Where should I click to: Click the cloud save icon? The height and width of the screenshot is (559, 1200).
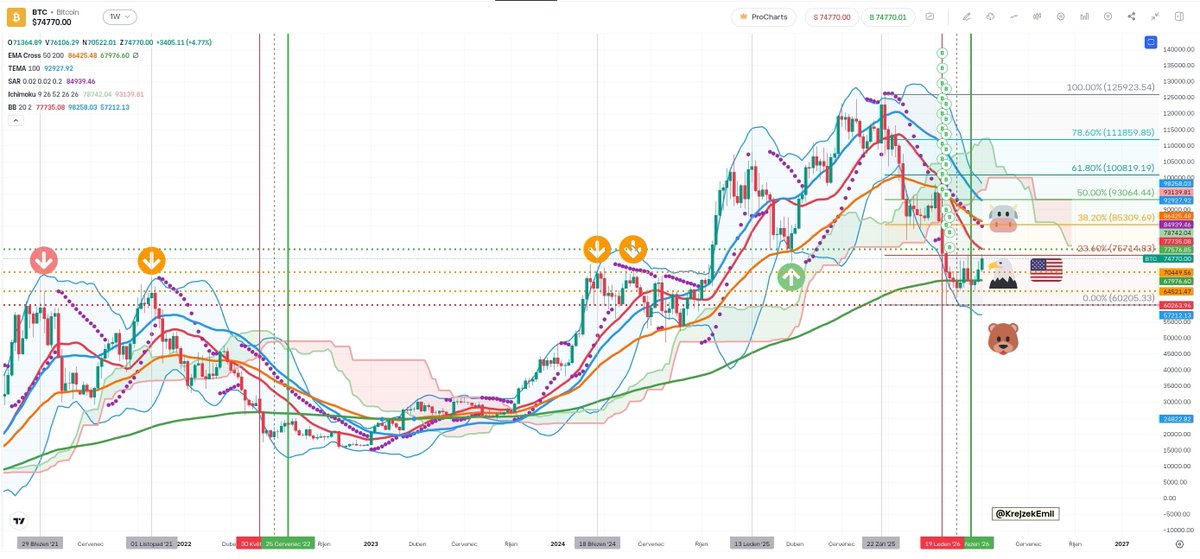990,17
